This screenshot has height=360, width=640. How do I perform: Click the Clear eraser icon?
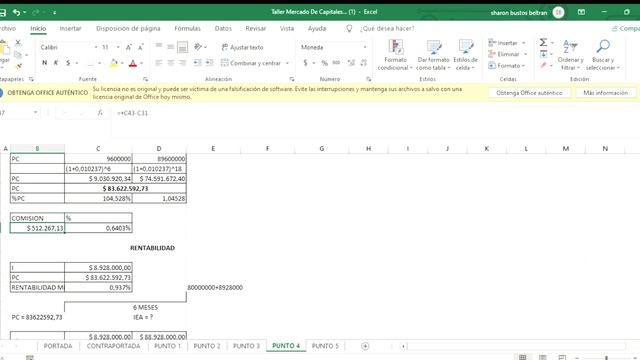[x=543, y=65]
